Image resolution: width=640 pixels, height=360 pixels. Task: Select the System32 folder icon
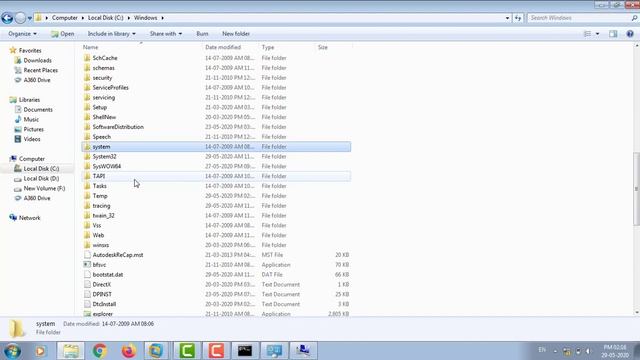pyautogui.click(x=87, y=156)
